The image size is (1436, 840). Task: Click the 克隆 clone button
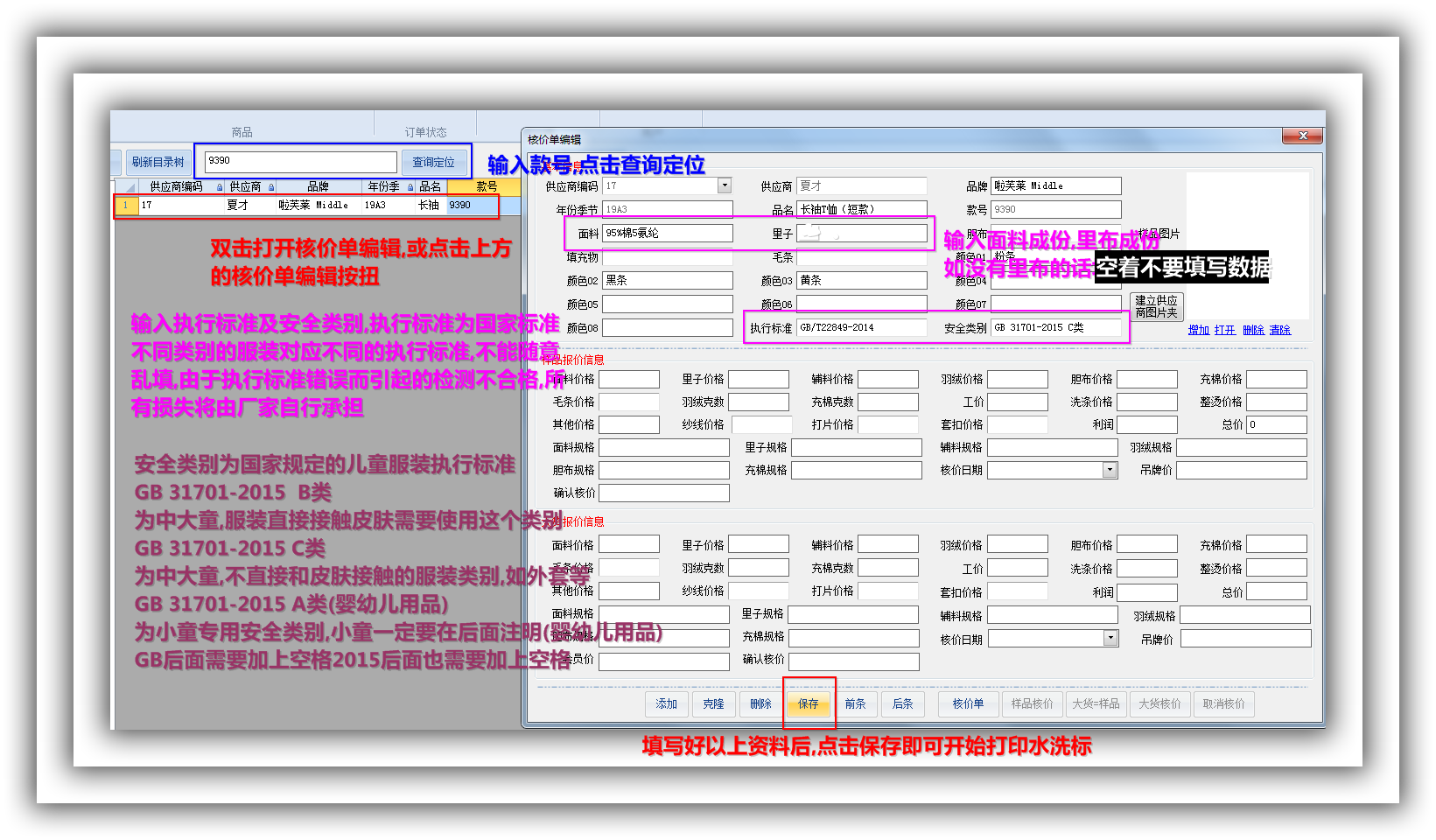pos(714,703)
